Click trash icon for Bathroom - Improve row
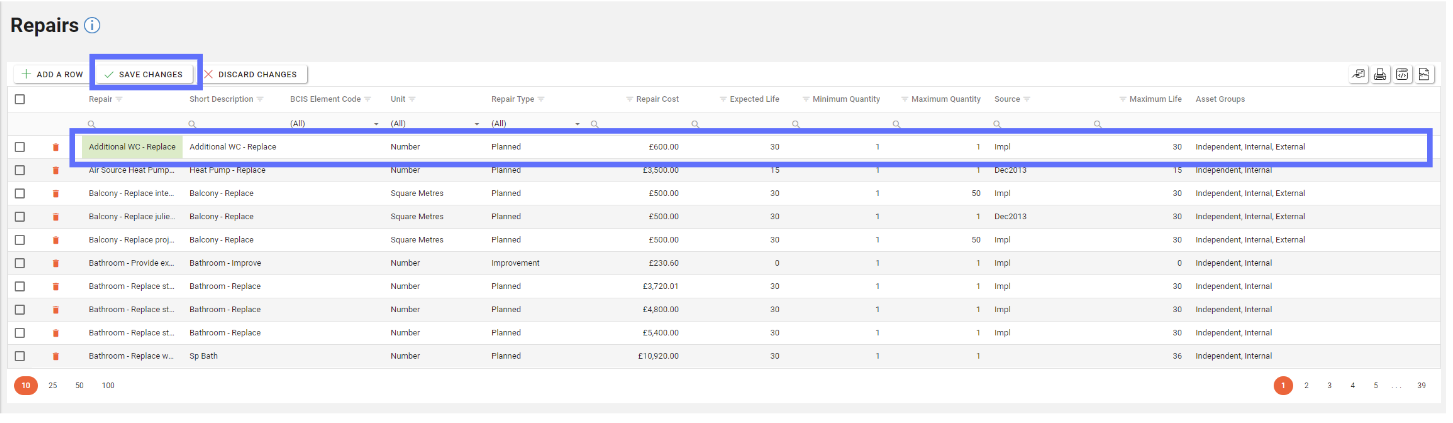Image resolution: width=1453 pixels, height=423 pixels. [56, 263]
